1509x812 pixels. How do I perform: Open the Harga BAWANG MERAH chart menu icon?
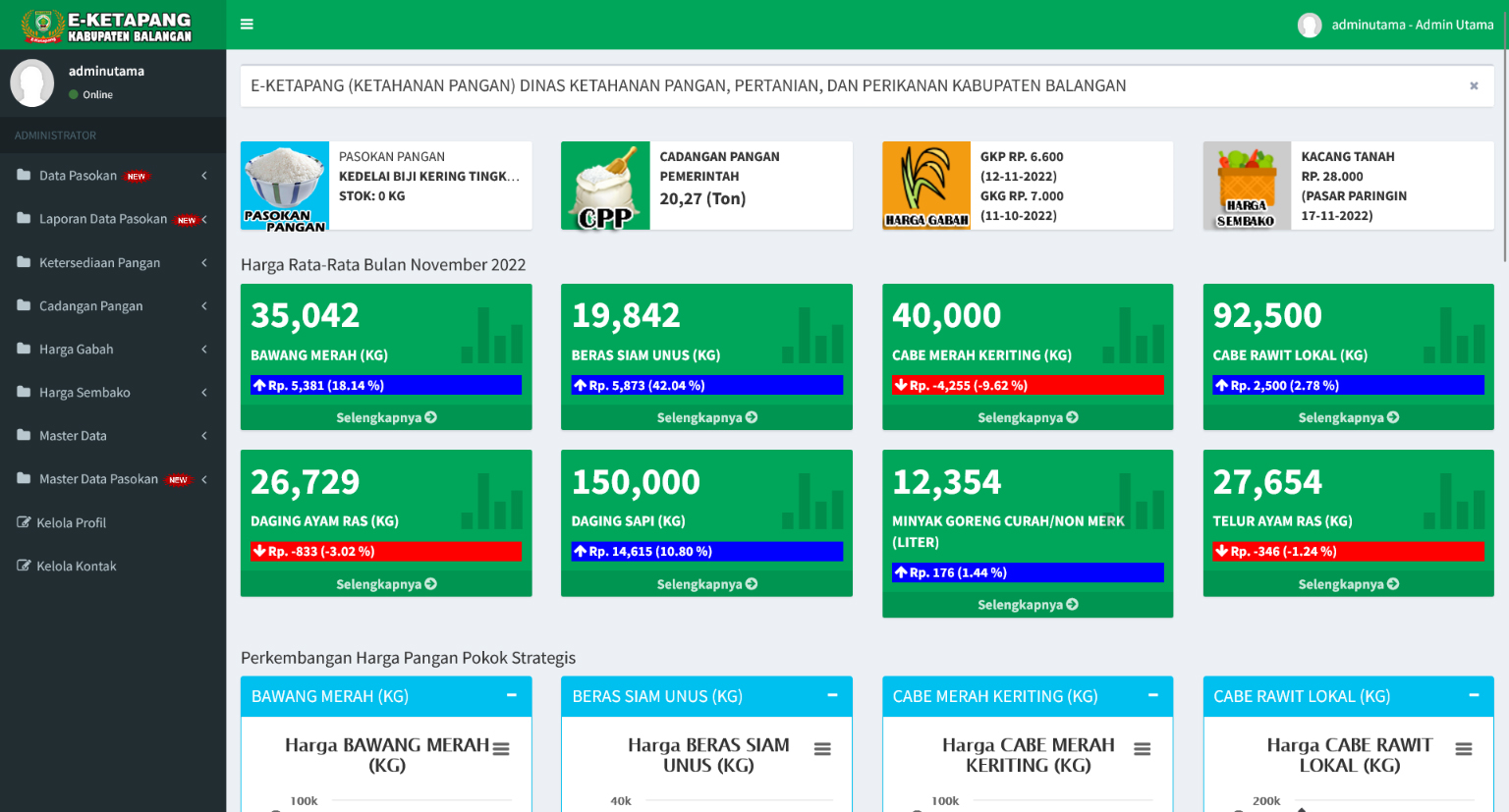tap(501, 749)
